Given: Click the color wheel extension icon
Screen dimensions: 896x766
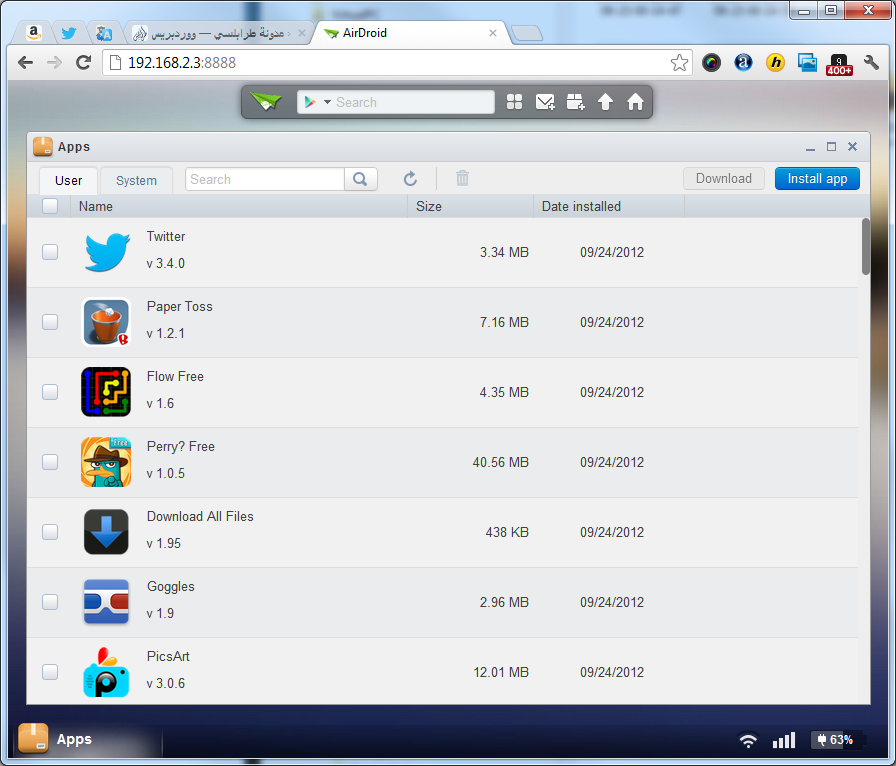Looking at the screenshot, I should pyautogui.click(x=711, y=62).
